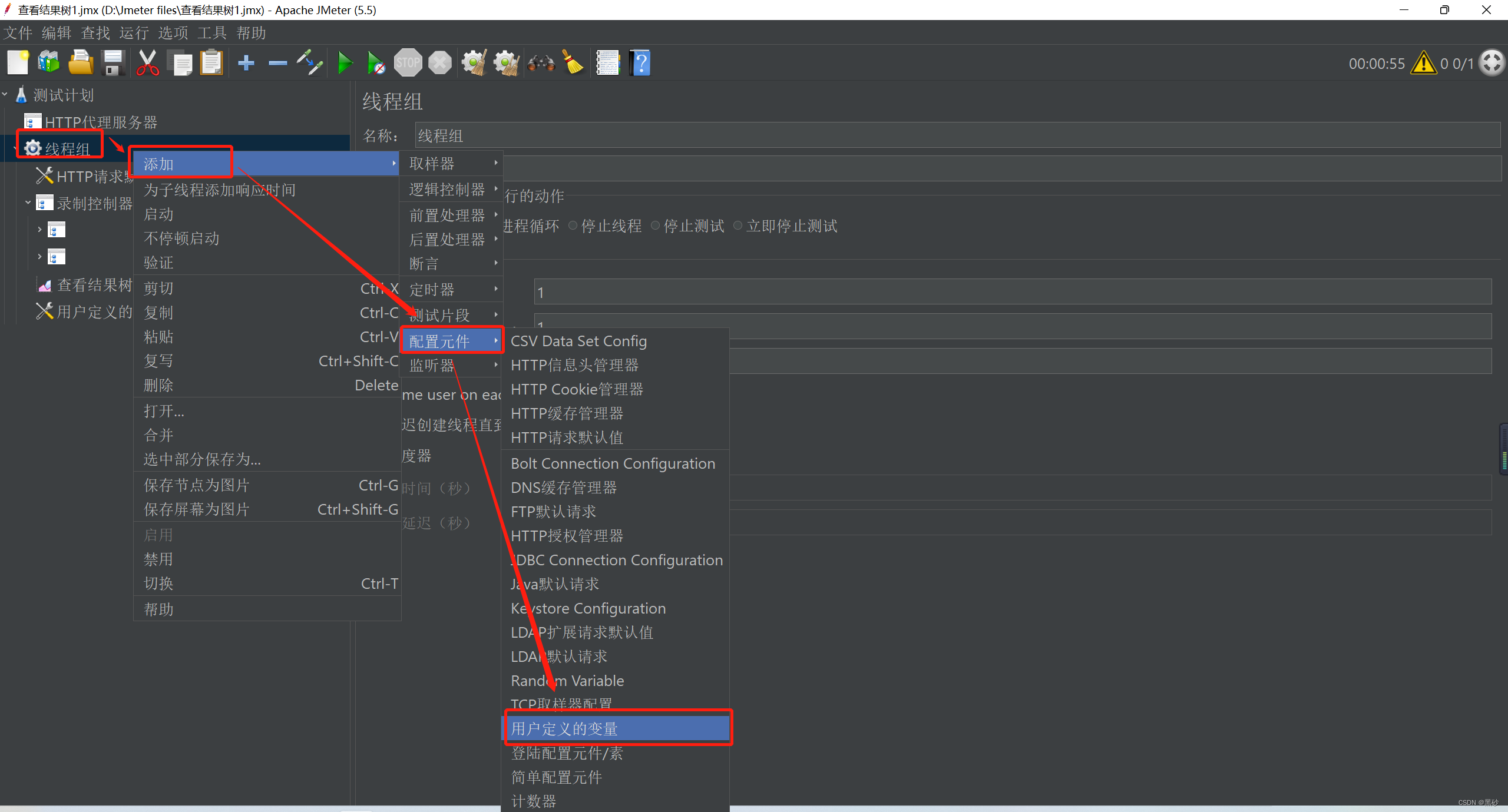
Task: Open the Templates icon in toolbar
Action: pos(49,62)
